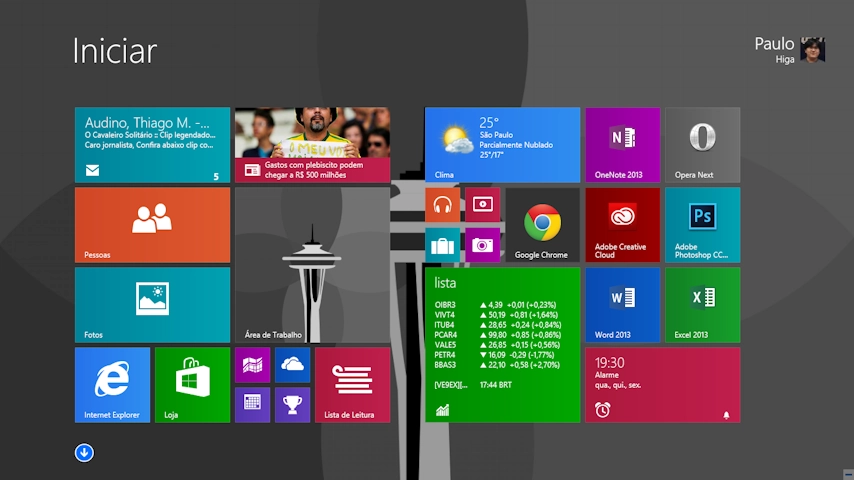Click the VALE5 stock row

(x=498, y=345)
